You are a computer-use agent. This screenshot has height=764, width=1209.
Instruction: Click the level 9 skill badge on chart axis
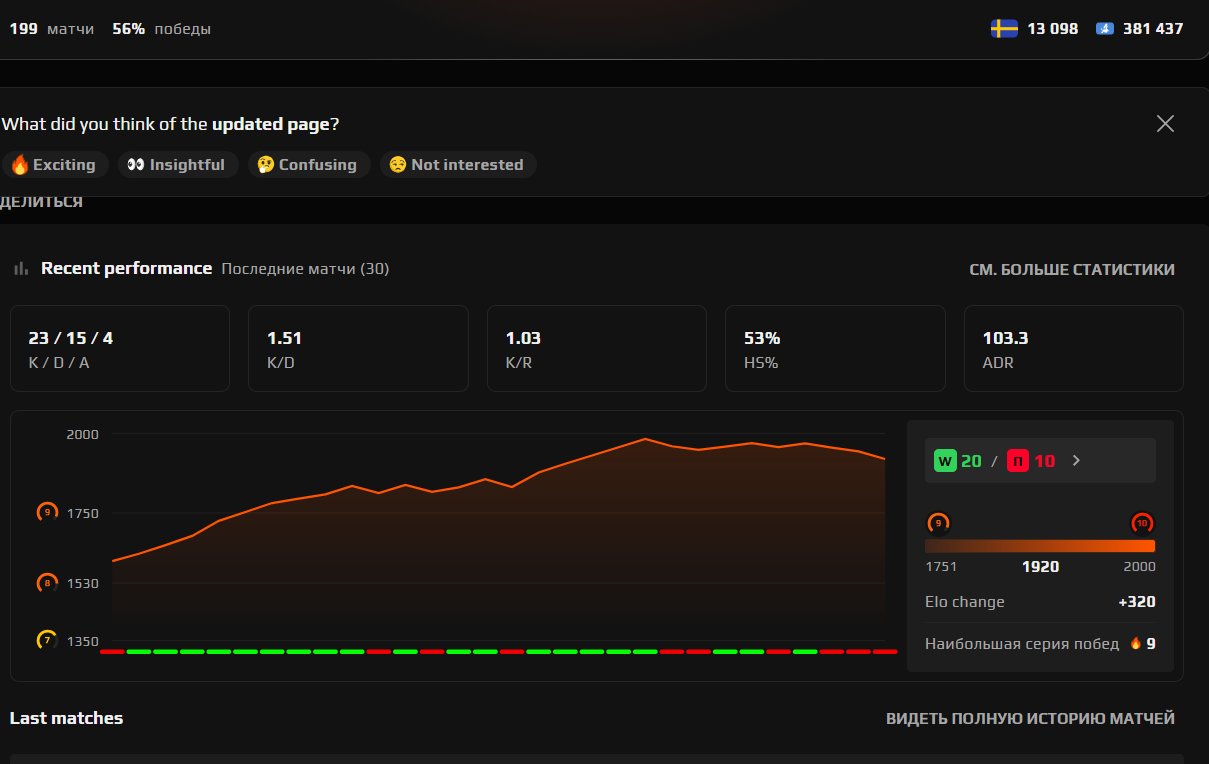(47, 512)
